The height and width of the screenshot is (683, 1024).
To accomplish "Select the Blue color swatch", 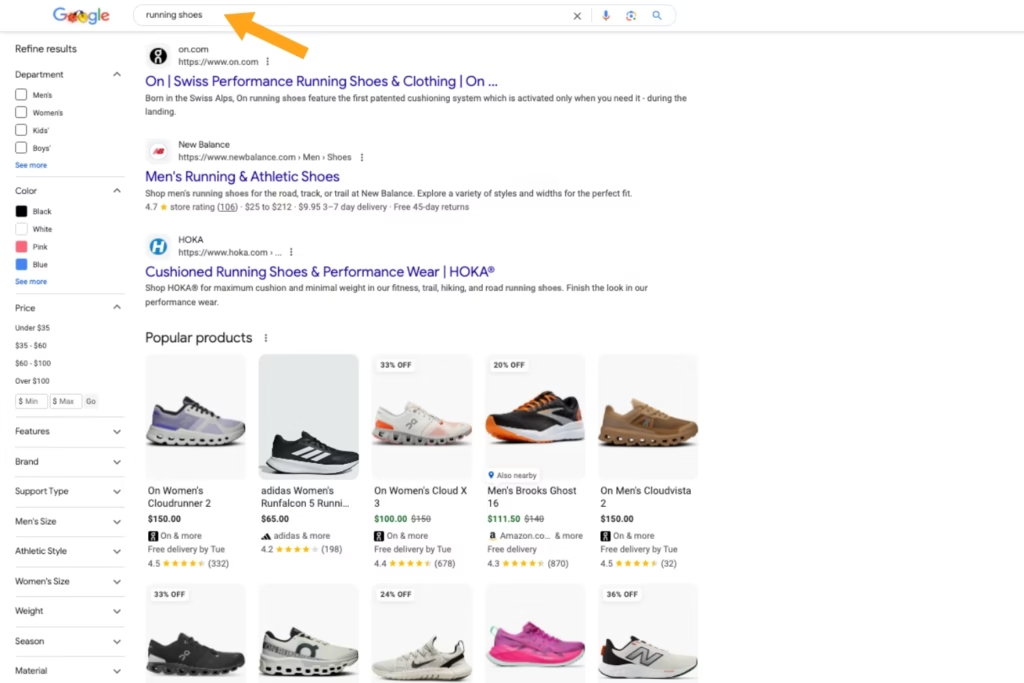I will [x=21, y=264].
